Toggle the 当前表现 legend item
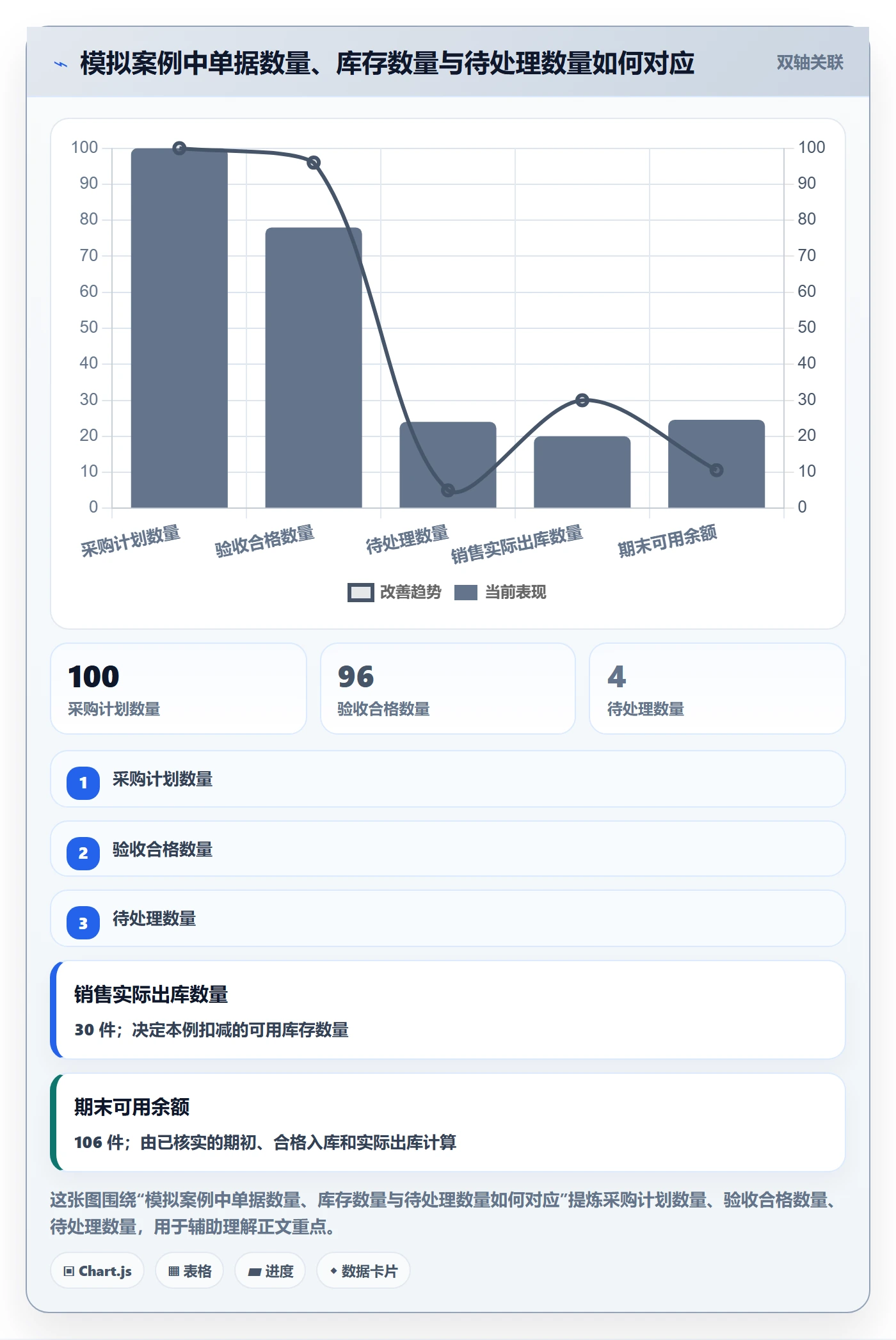This screenshot has width=896, height=1340. [x=500, y=592]
